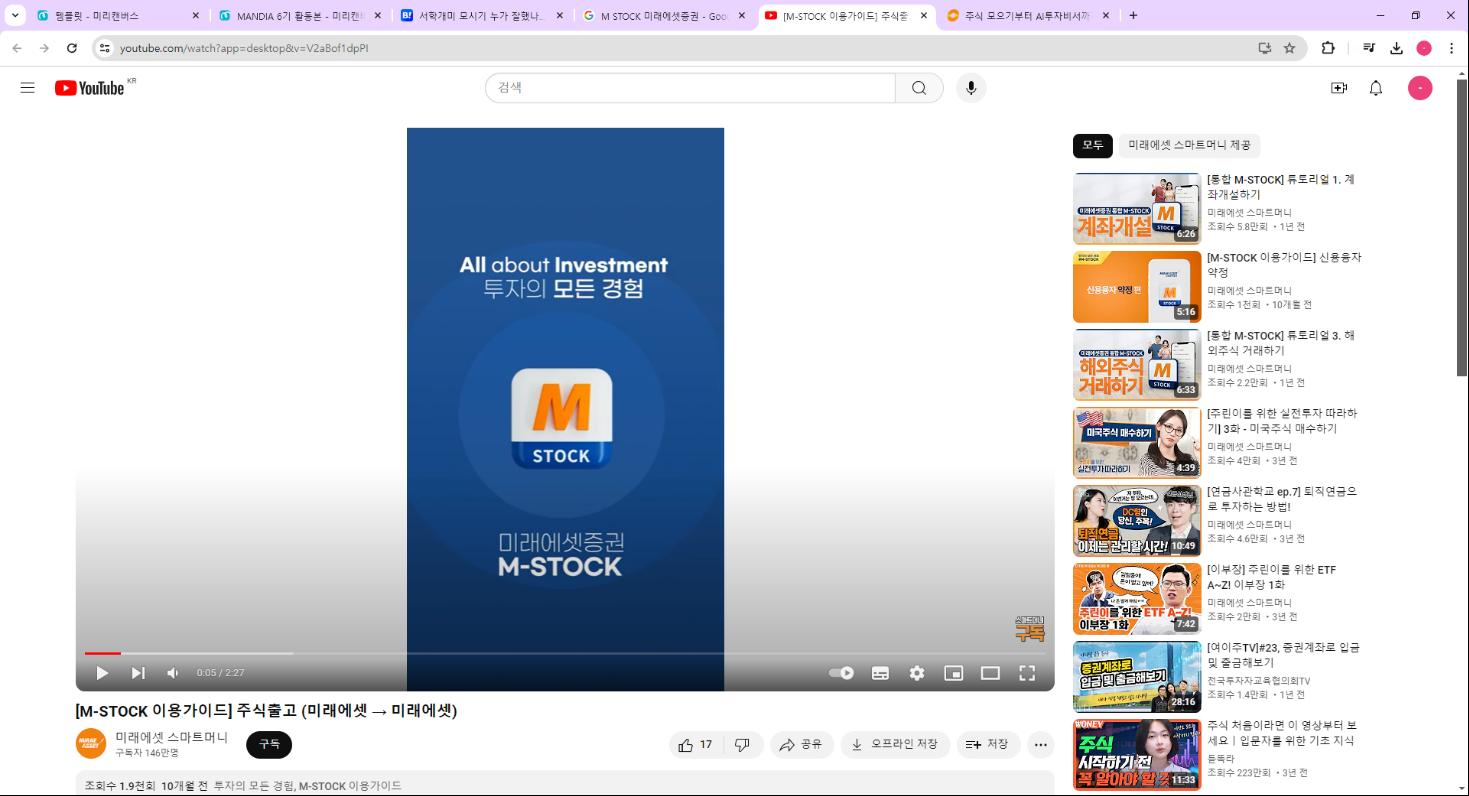Open the 주식 처음이라면 video thumbnail
Screen dimensions: 1469x796
[1137, 755]
